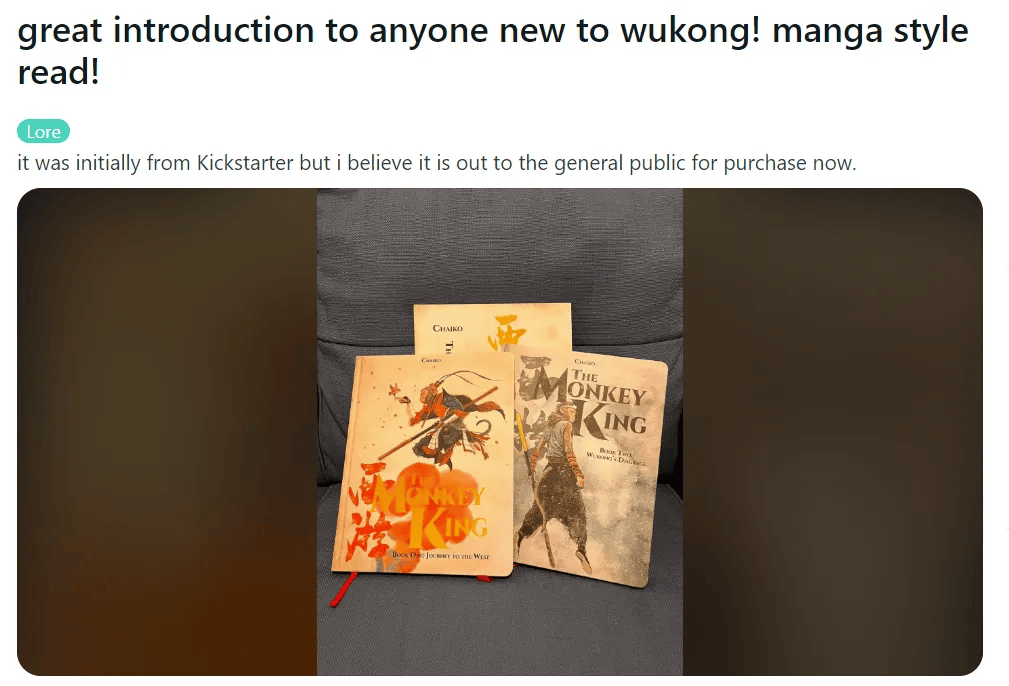Click the Lore flair tag
This screenshot has height=686, width=1009.
pyautogui.click(x=43, y=131)
